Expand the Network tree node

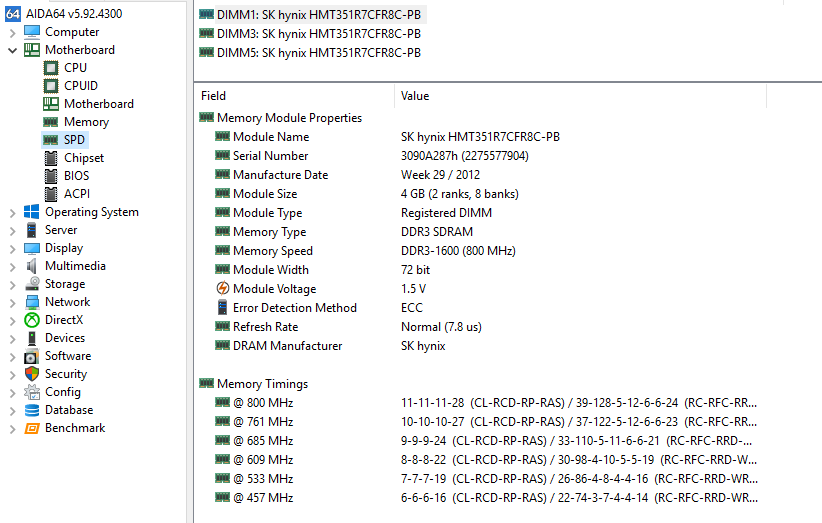tap(13, 302)
